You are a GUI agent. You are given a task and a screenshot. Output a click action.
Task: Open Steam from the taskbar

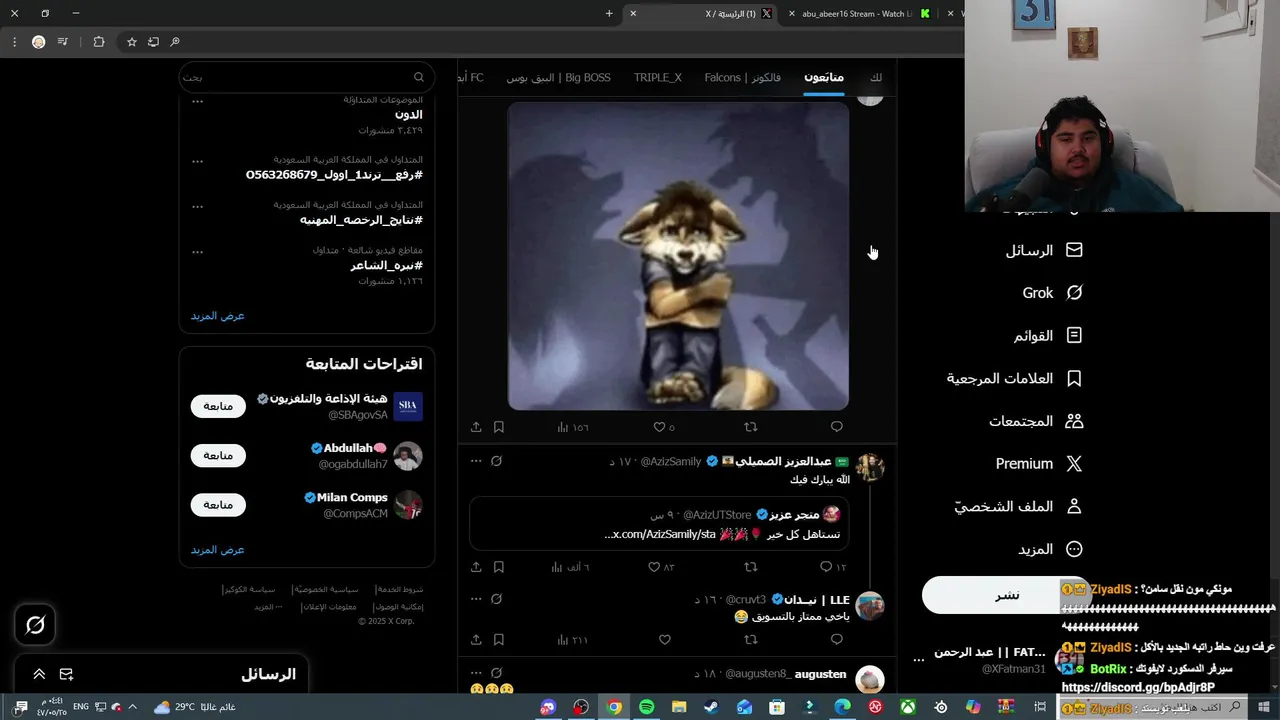pyautogui.click(x=711, y=707)
